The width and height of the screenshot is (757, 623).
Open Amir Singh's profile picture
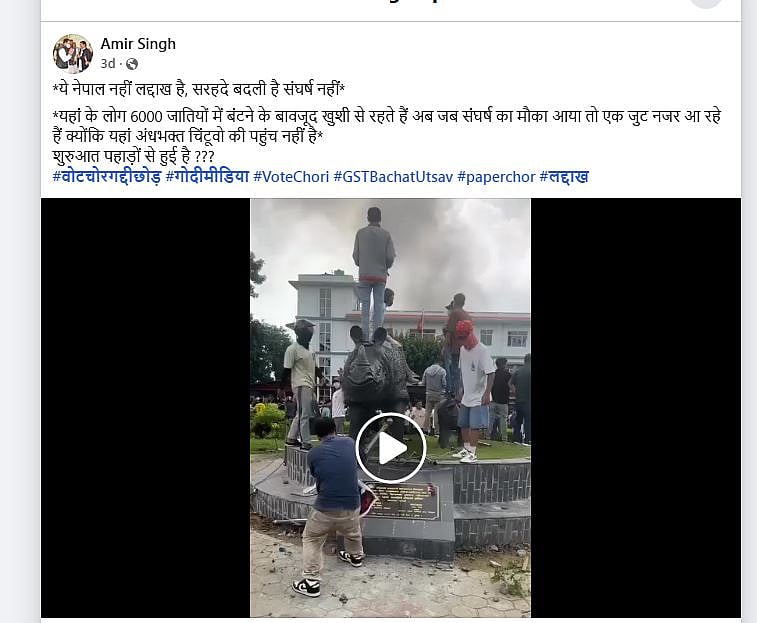click(73, 54)
